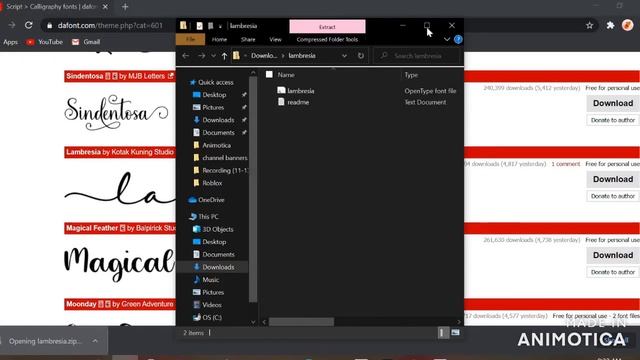Open a new Chrome tab
Viewport: 640px width, 360px height.
(x=125, y=7)
